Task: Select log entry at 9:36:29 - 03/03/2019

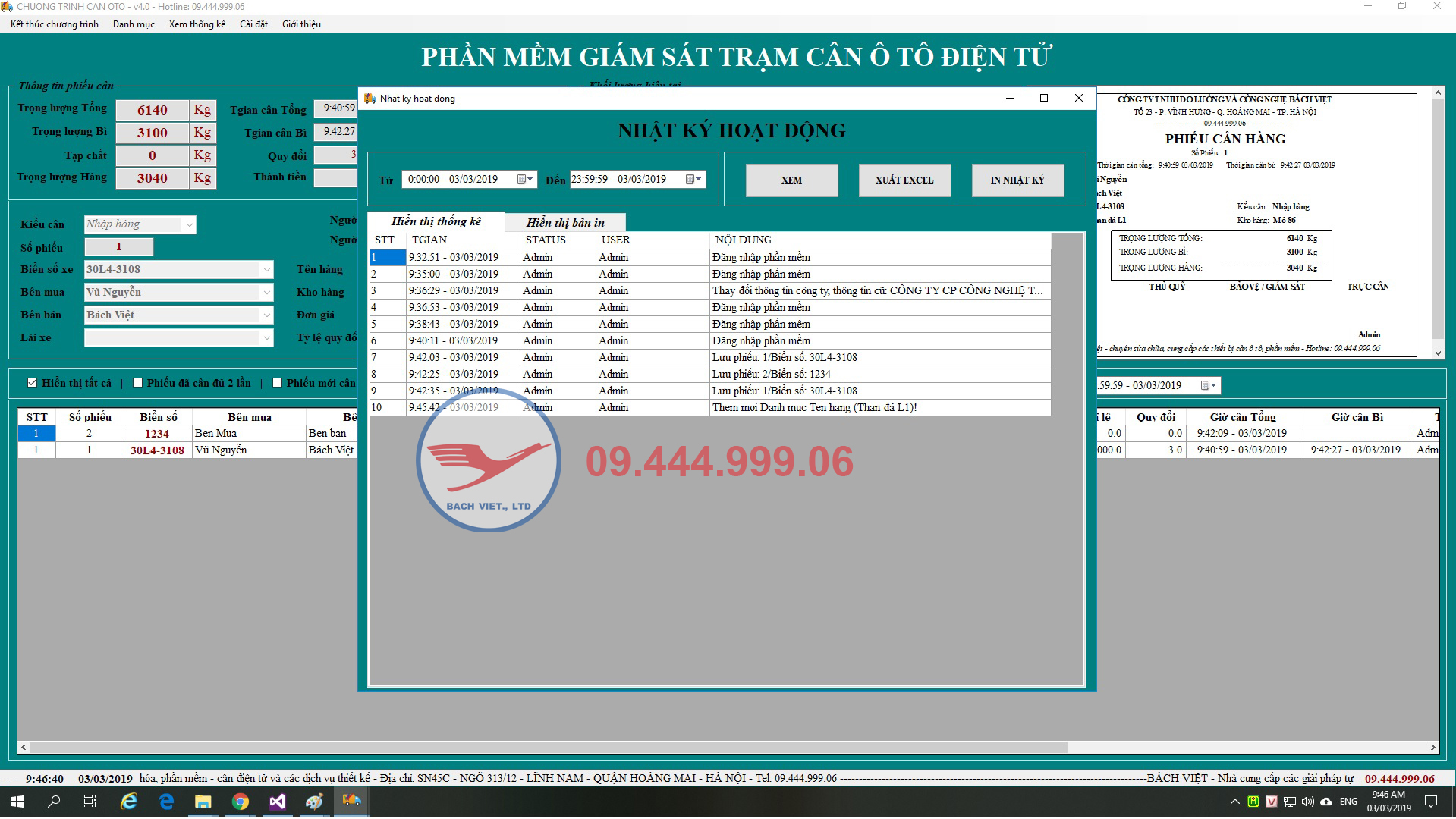Action: coord(710,291)
